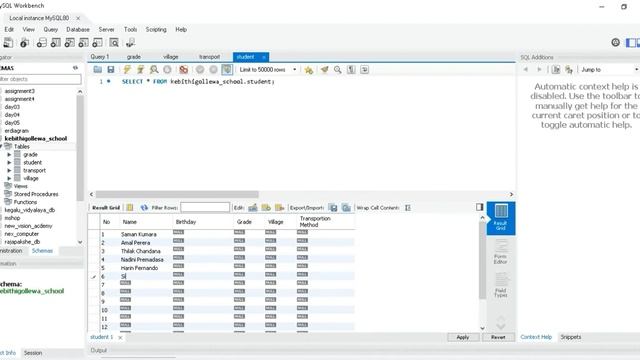Open the Jump to dropdown
Image resolution: width=640 pixels, height=360 pixels.
pos(609,69)
